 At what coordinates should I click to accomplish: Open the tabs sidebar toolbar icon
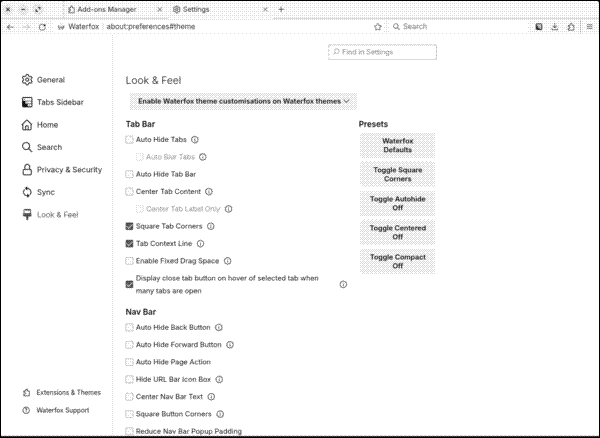539,27
